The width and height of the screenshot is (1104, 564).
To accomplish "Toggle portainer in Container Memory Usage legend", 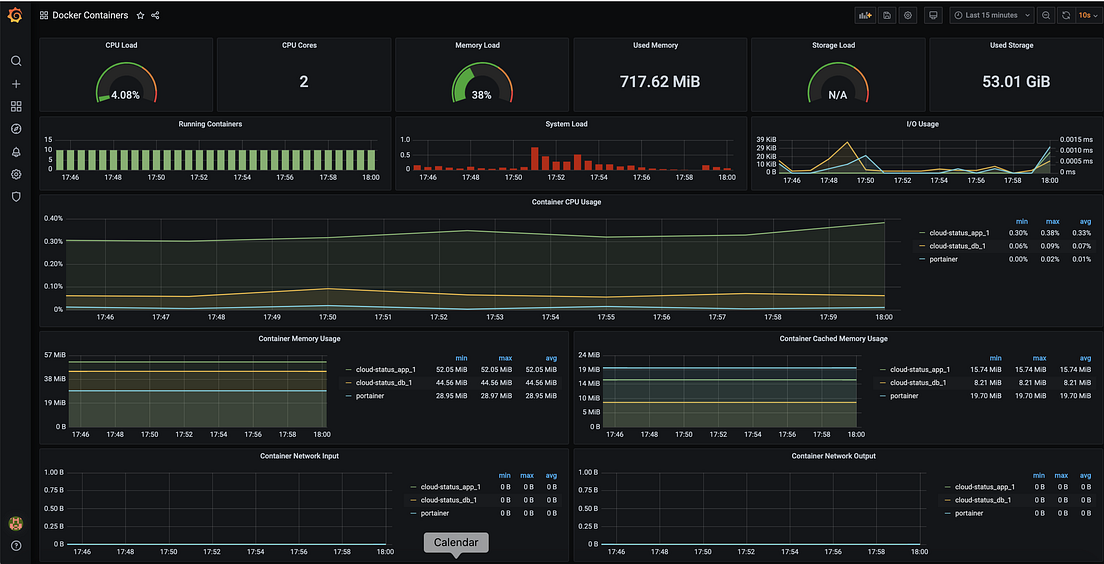I will [x=370, y=396].
